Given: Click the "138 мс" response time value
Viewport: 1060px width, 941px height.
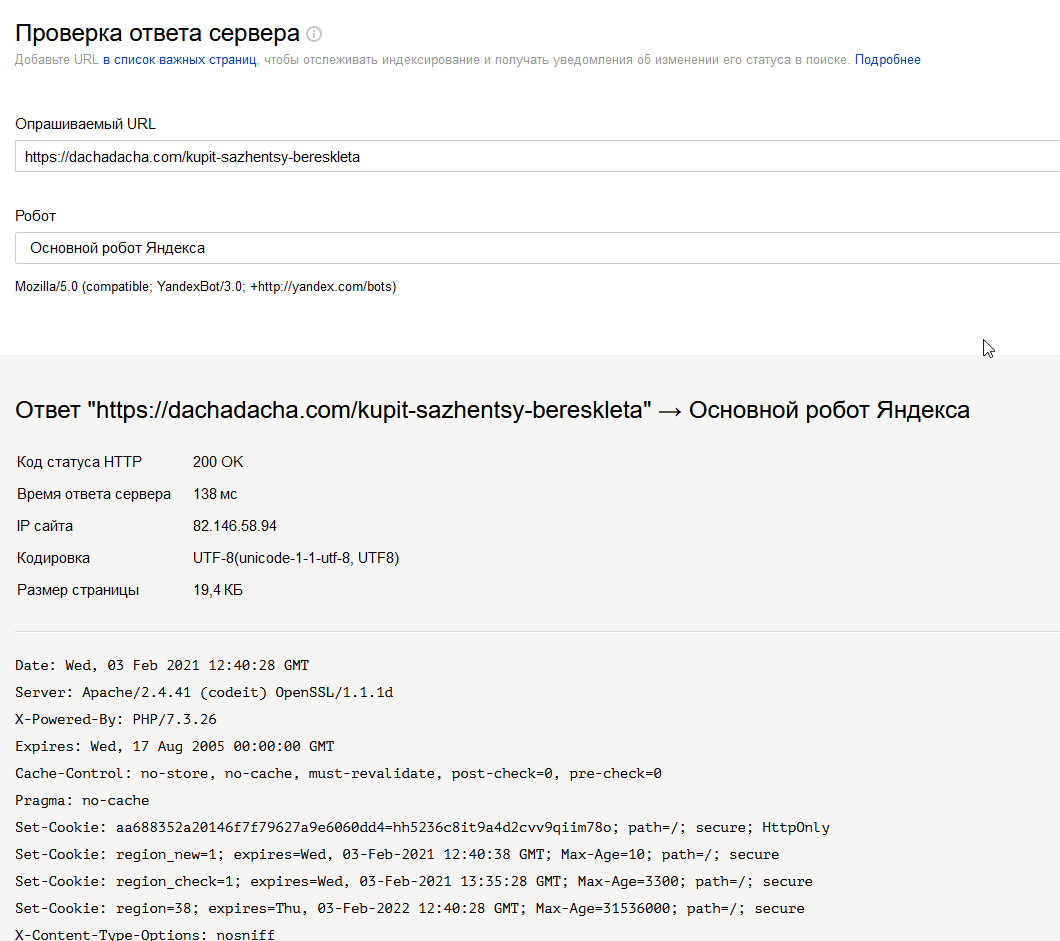Looking at the screenshot, I should (215, 494).
